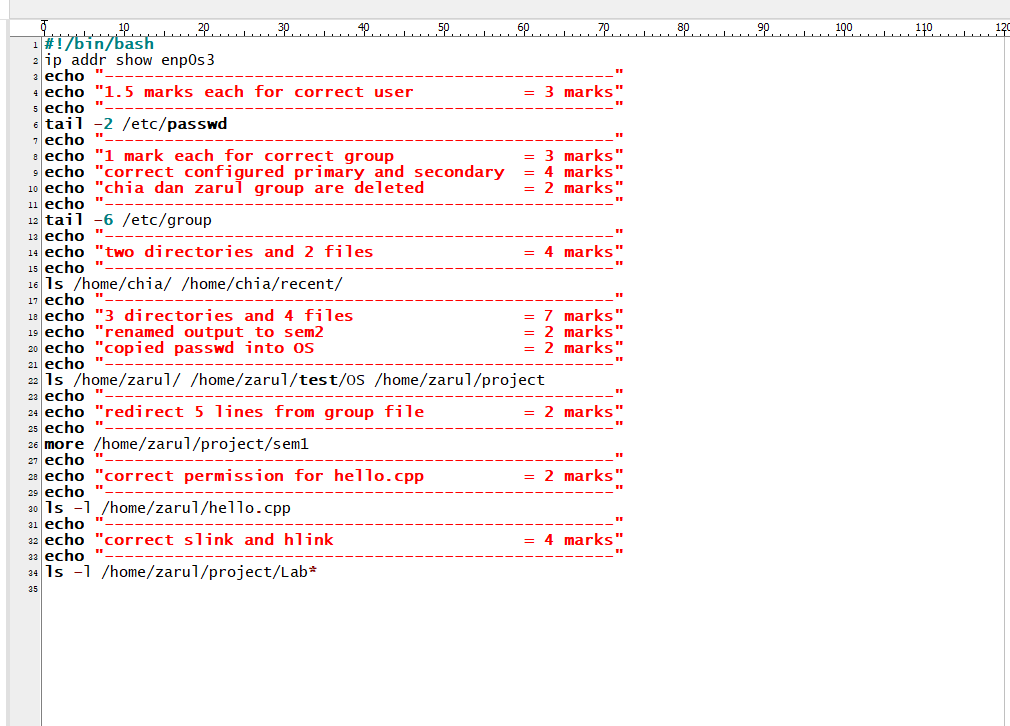Image resolution: width=1010 pixels, height=726 pixels.
Task: Click the shebang line #!/bin/bash
Action: click(99, 44)
